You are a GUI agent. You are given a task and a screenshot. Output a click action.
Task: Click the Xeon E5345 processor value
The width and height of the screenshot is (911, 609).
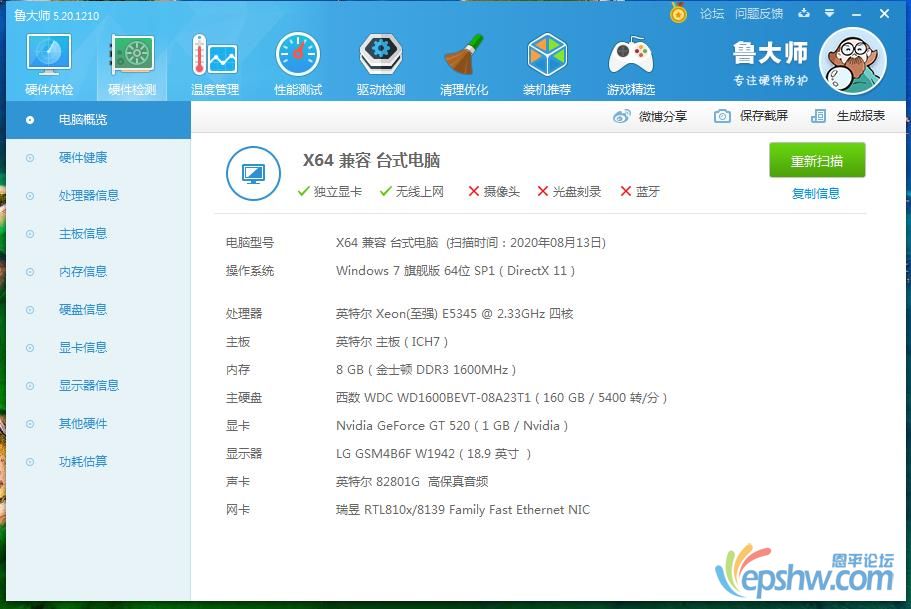454,314
